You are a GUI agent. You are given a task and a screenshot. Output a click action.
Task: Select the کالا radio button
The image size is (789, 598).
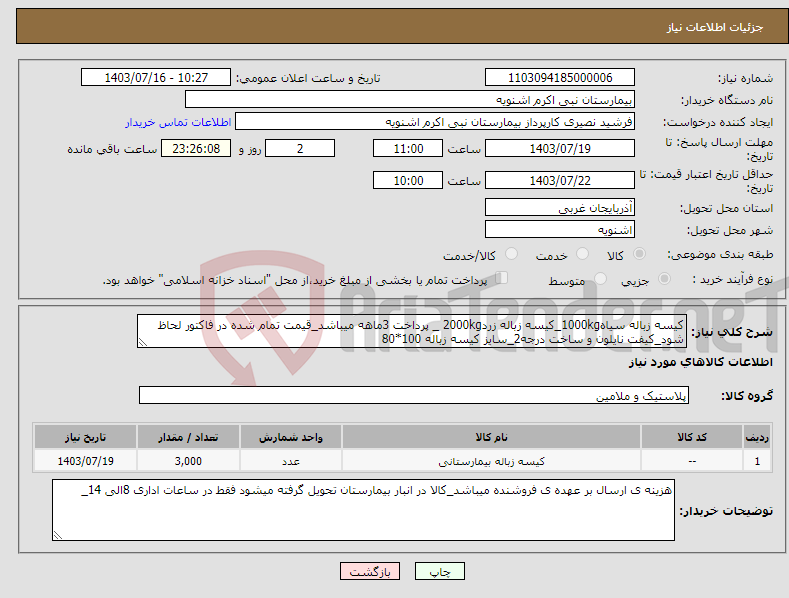(639, 254)
